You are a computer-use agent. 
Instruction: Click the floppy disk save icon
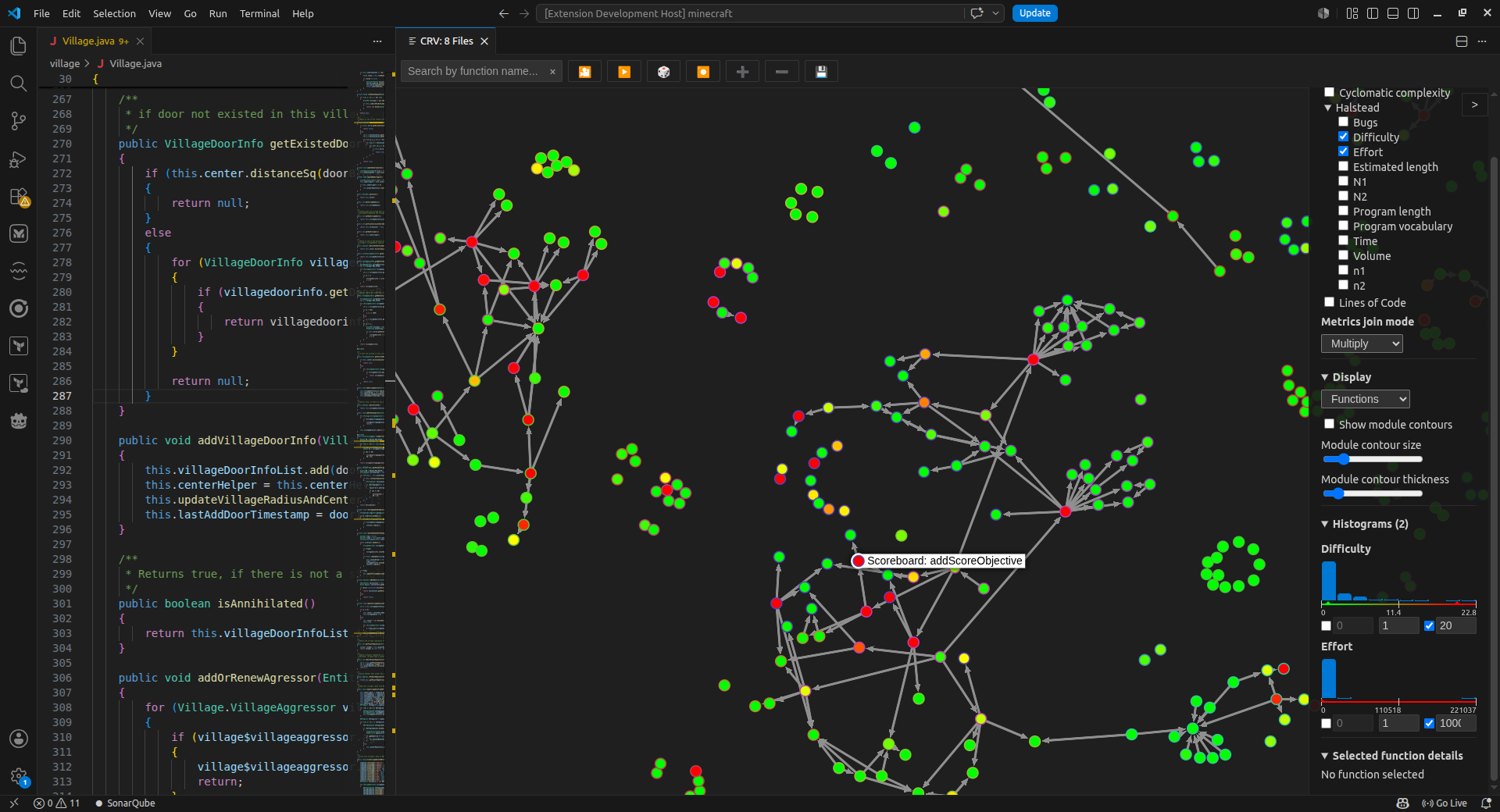coord(821,72)
